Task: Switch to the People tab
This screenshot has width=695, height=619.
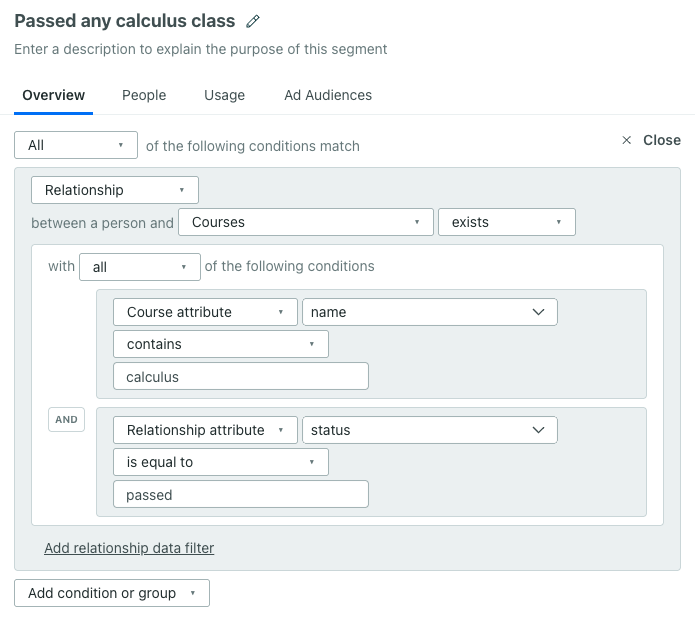Action: coord(144,95)
